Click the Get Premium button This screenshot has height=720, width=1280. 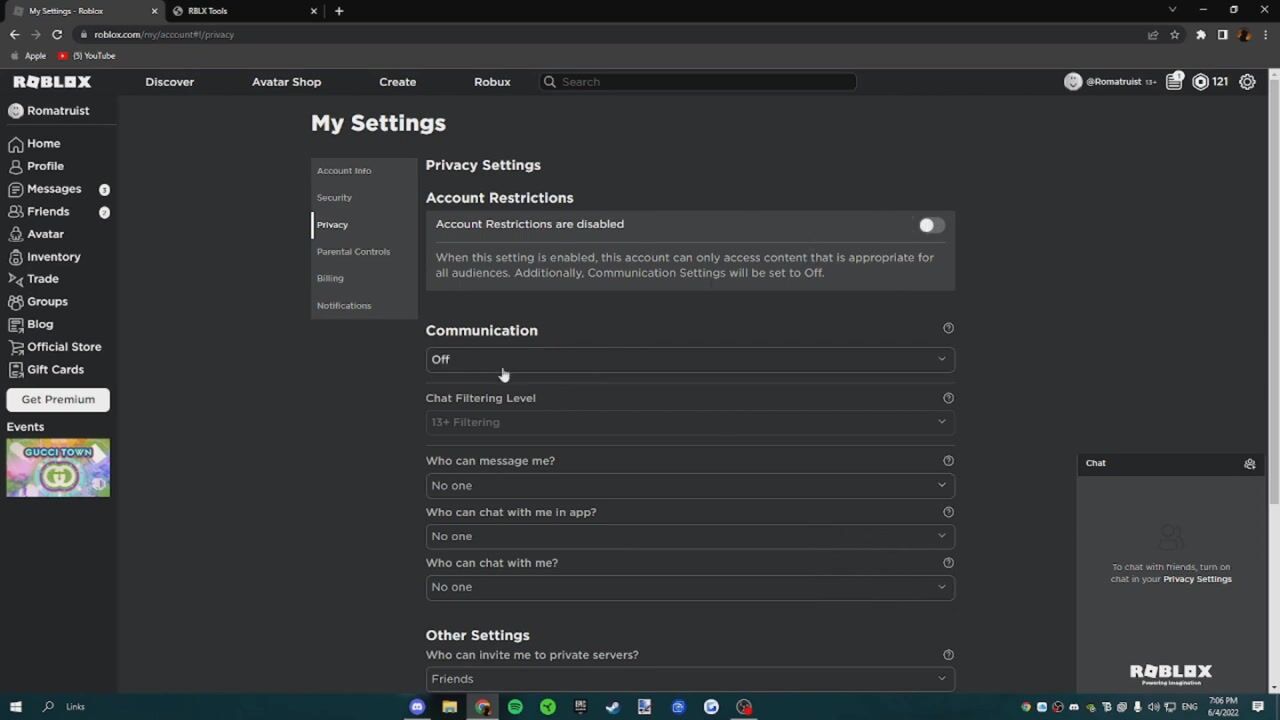click(58, 400)
